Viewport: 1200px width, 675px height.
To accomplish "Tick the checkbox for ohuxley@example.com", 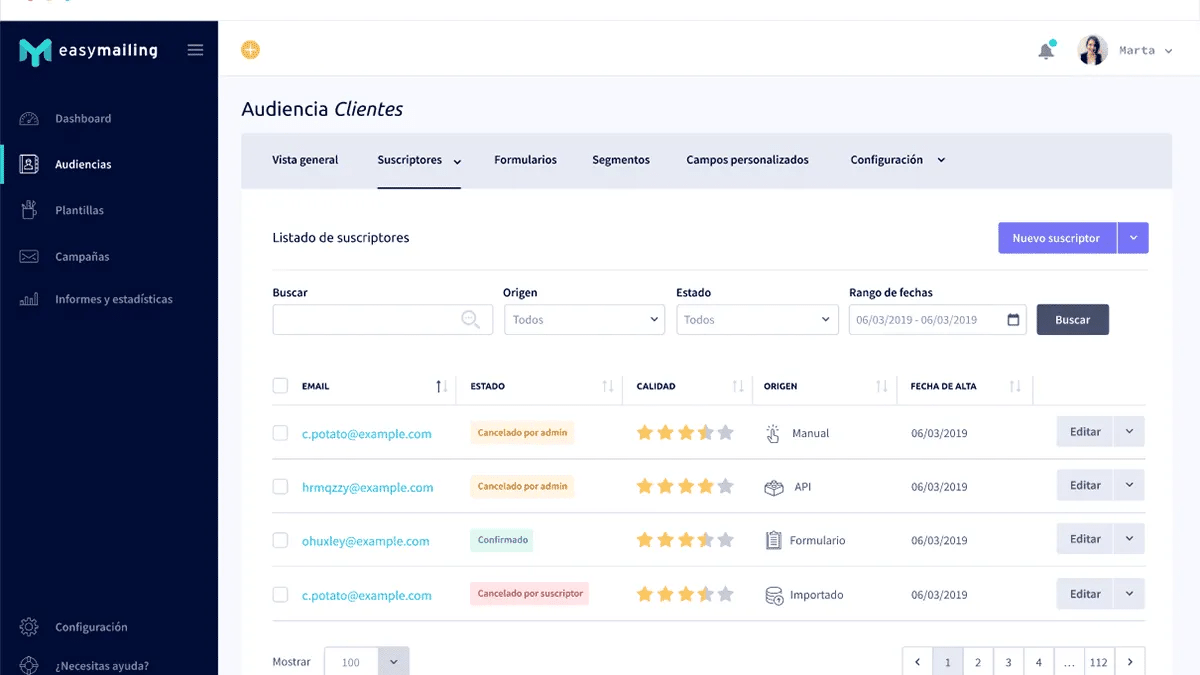I will point(280,540).
